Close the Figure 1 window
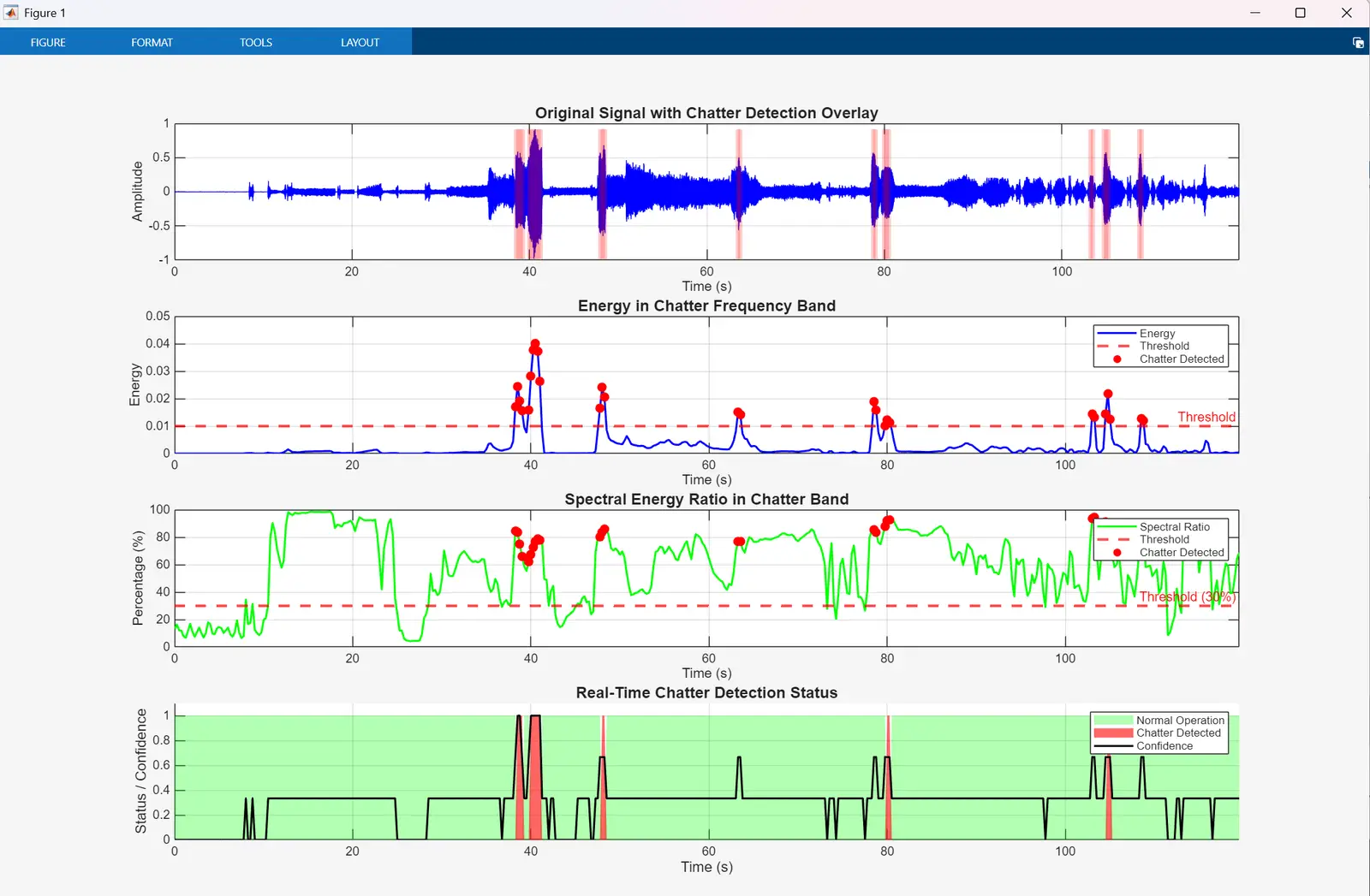The width and height of the screenshot is (1370, 896). [x=1346, y=13]
